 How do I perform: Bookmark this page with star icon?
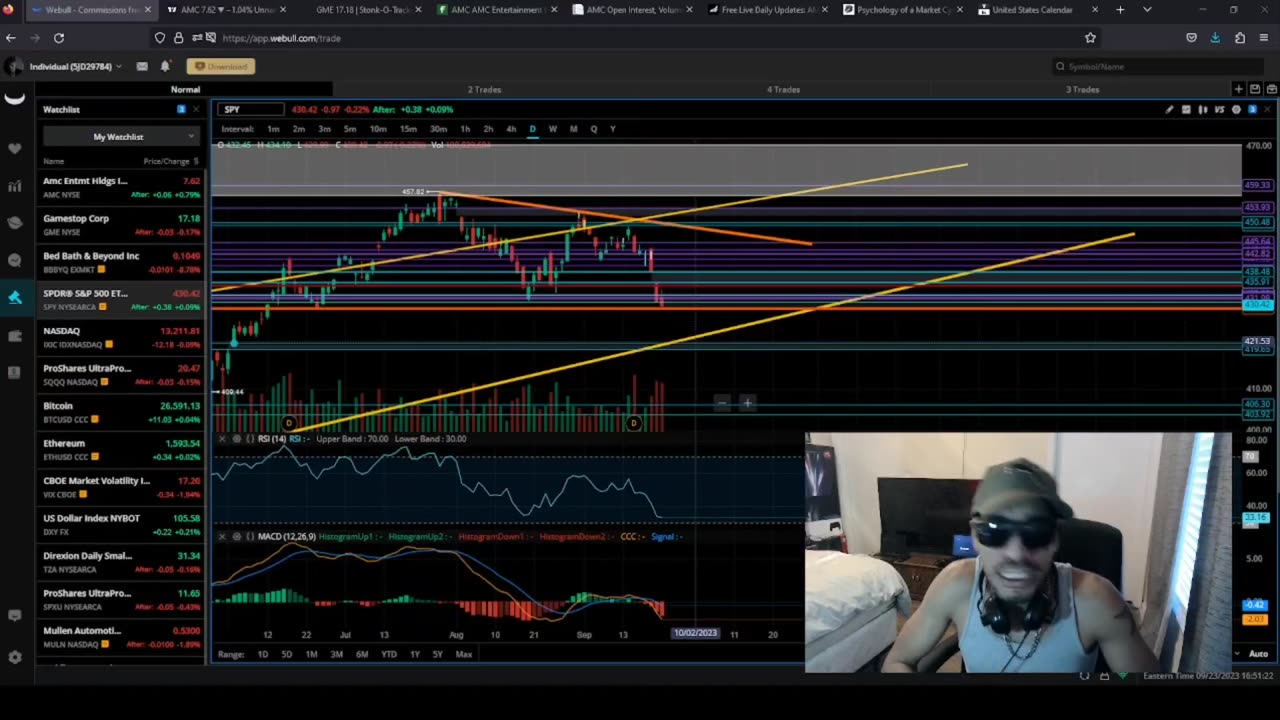point(1090,38)
